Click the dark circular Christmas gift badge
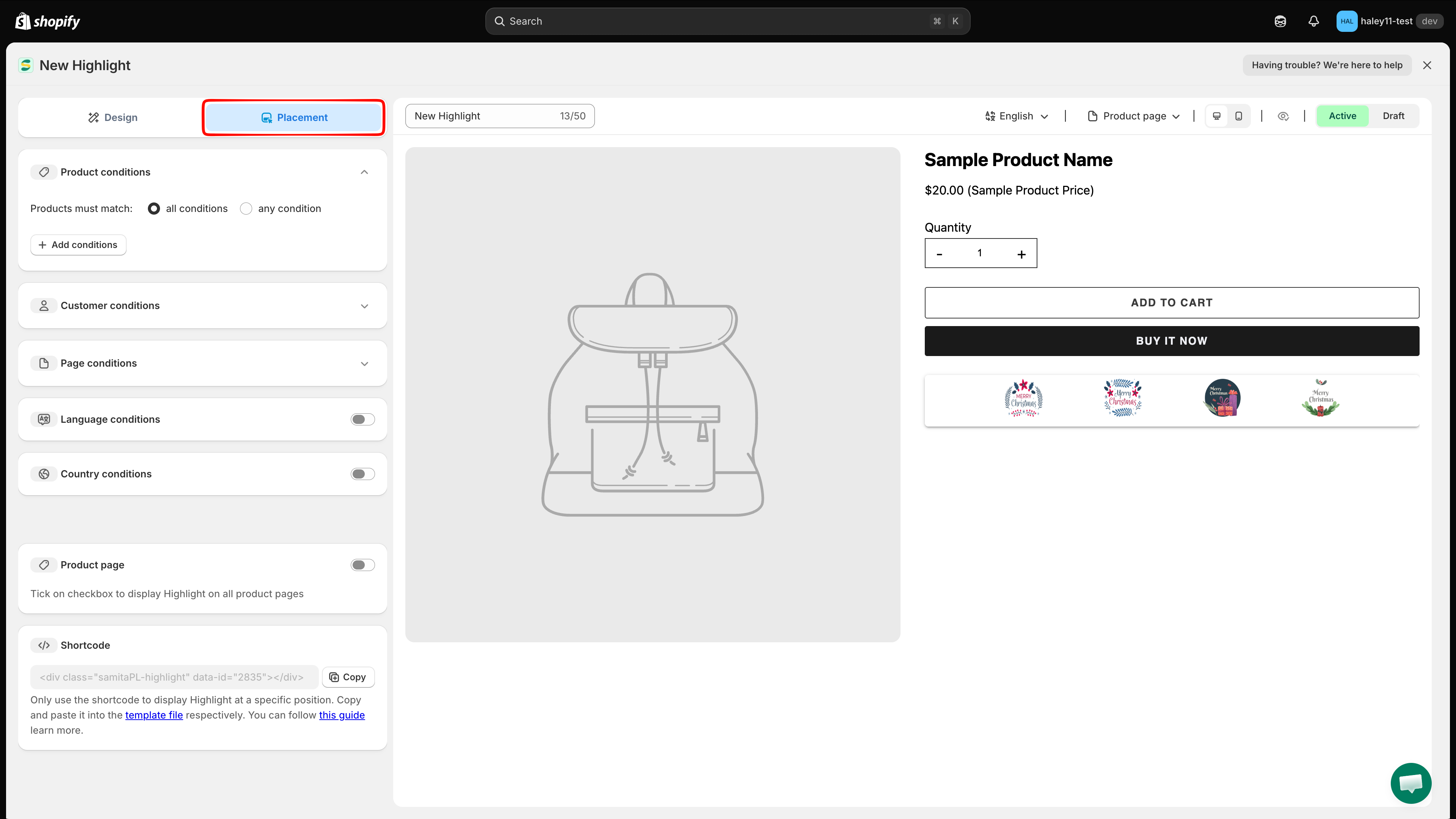The image size is (1456, 819). click(x=1222, y=399)
